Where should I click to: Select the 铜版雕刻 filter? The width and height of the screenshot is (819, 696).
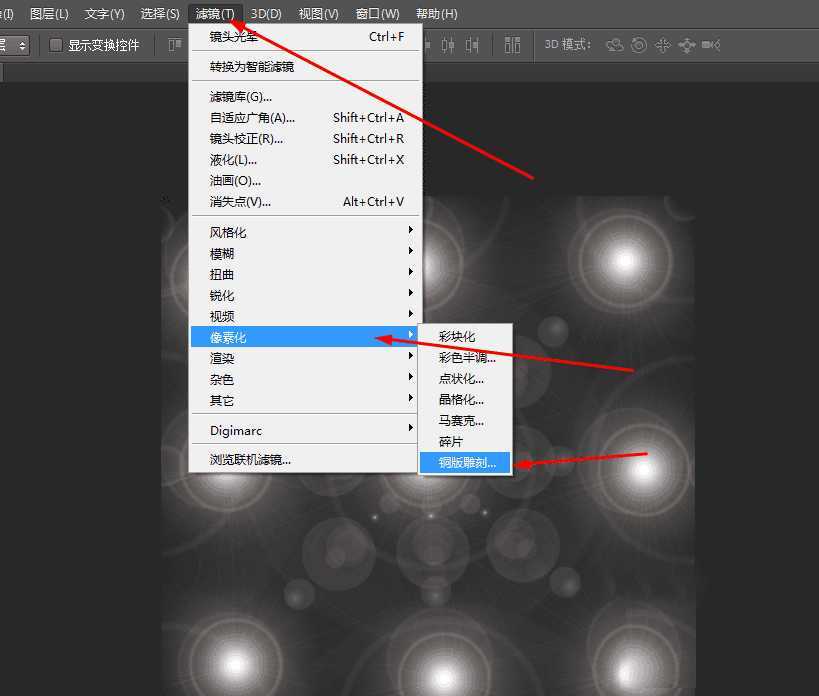pos(464,463)
